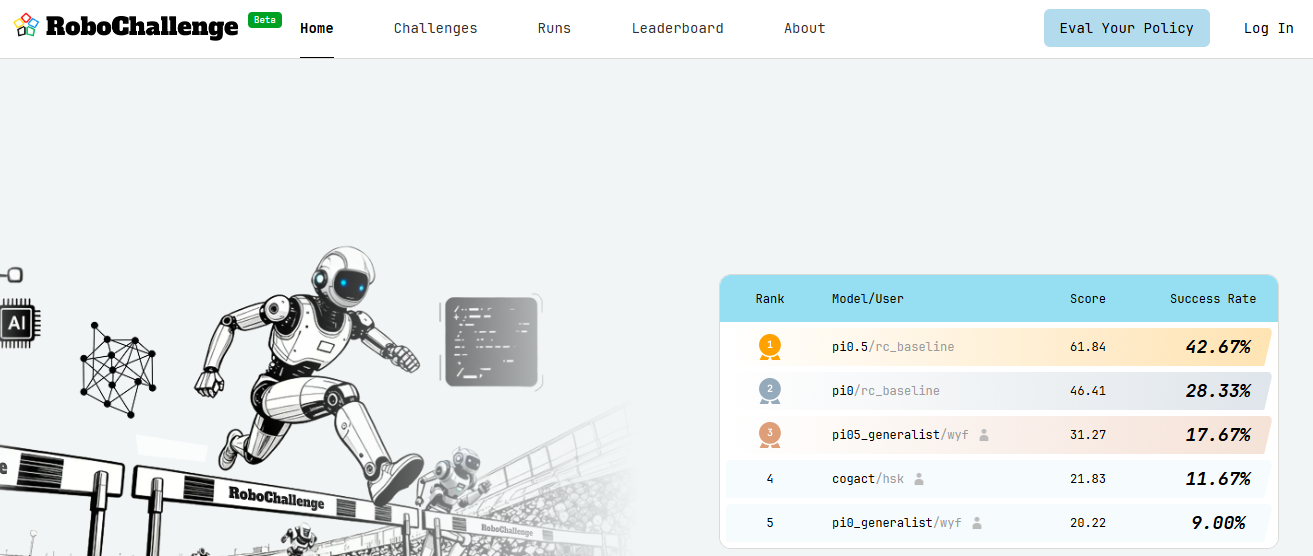Click user icon beside pi0_generalist/wyf
The width and height of the screenshot is (1313, 556).
coord(977,523)
